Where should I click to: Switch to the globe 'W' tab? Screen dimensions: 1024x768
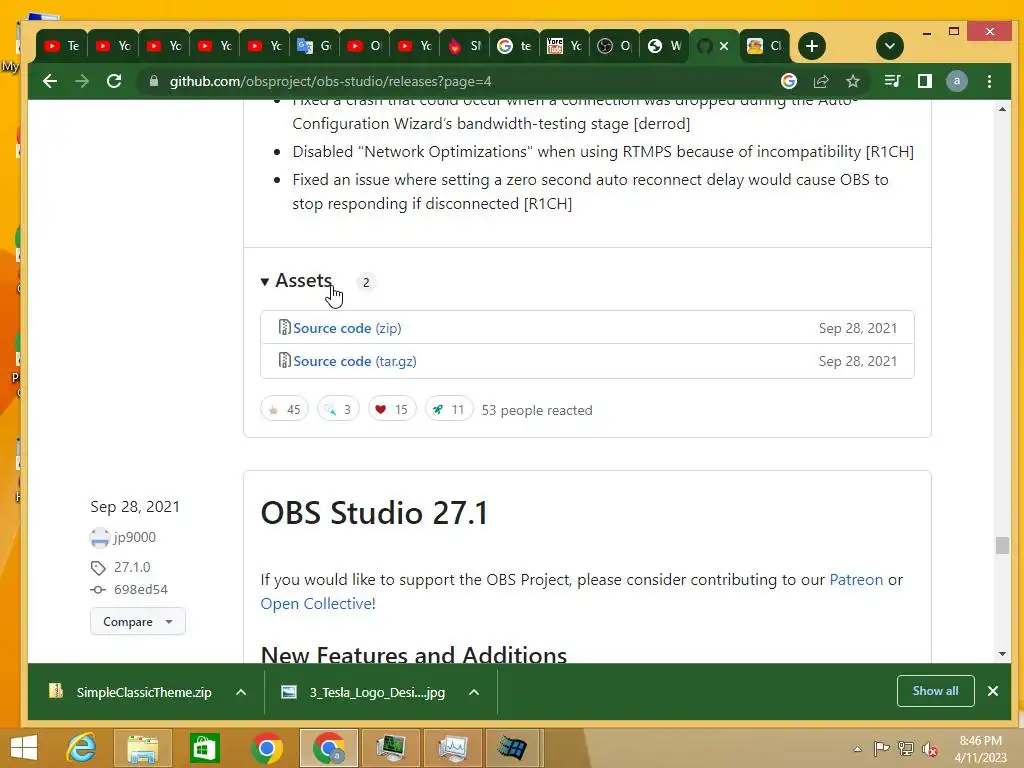click(664, 46)
